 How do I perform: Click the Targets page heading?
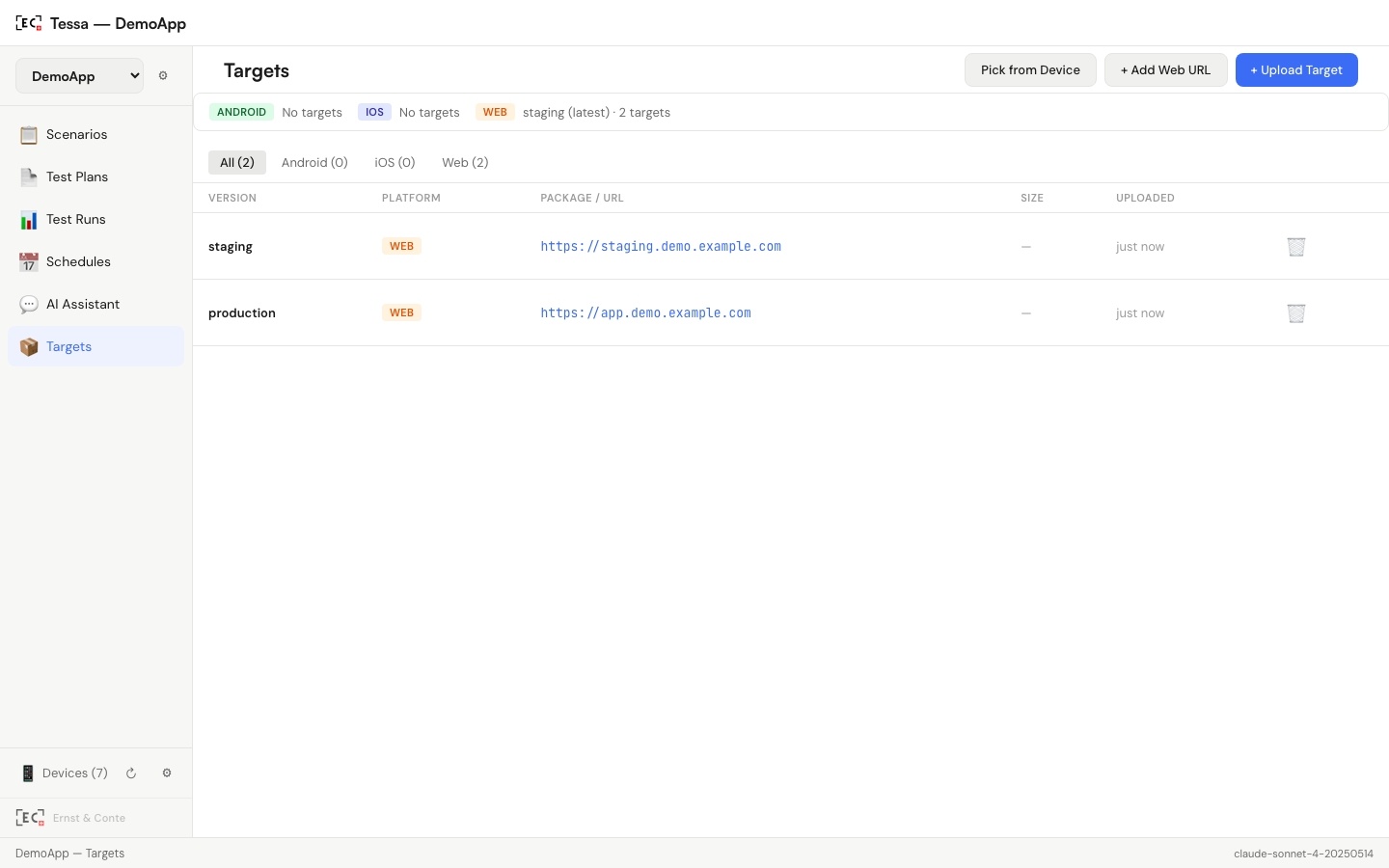(x=257, y=70)
